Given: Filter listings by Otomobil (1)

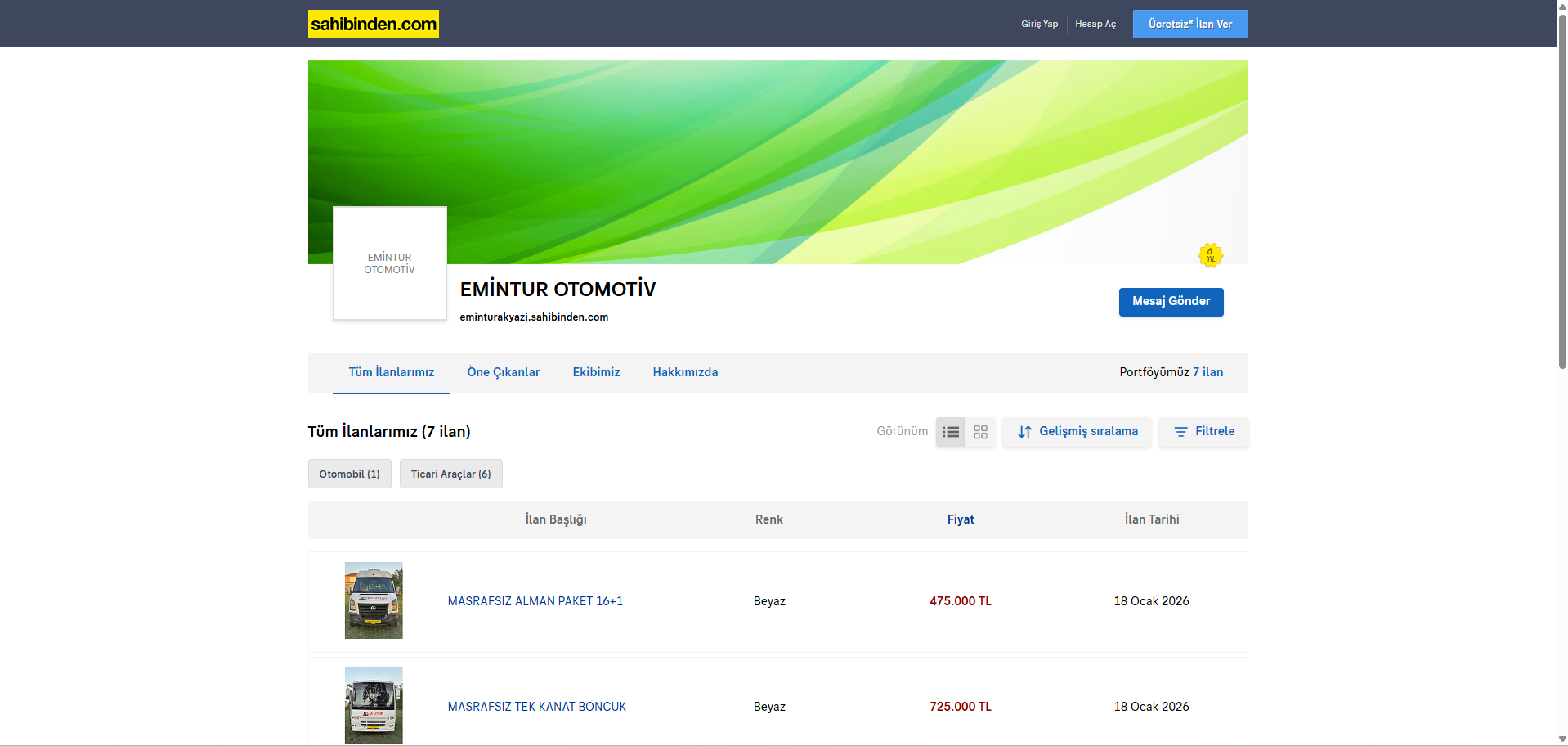Looking at the screenshot, I should pos(350,474).
